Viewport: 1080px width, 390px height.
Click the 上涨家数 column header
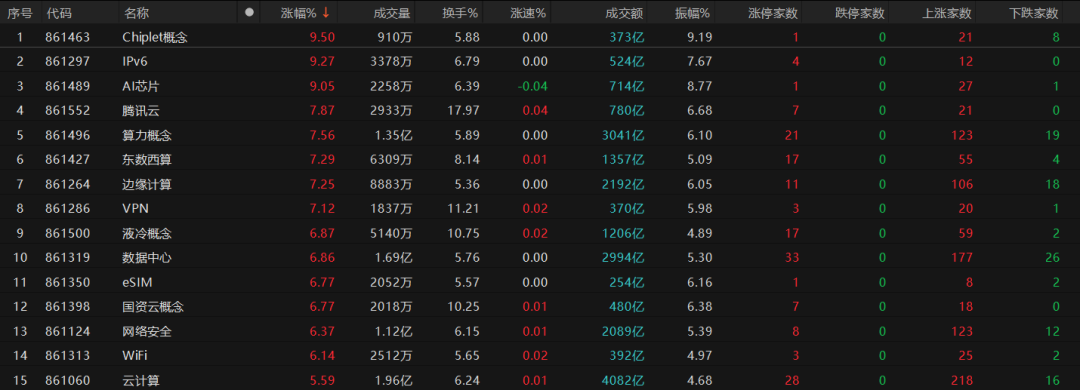[947, 12]
